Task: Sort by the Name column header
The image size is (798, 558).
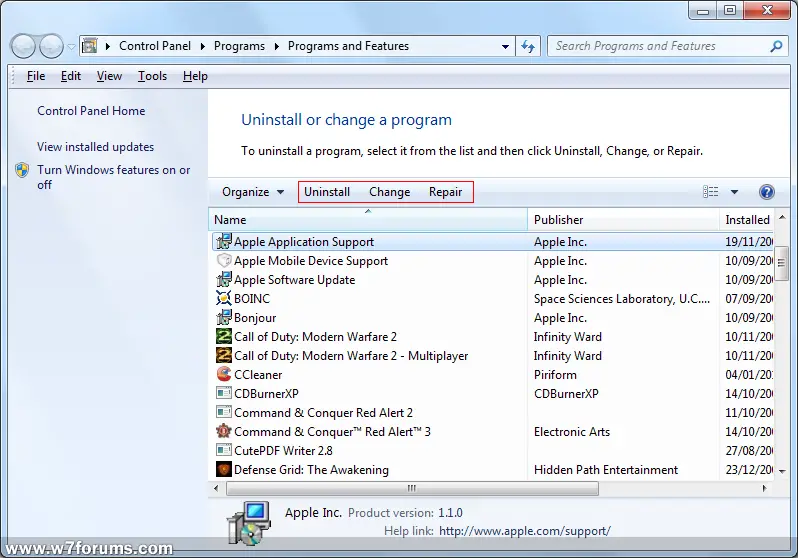Action: (x=368, y=220)
